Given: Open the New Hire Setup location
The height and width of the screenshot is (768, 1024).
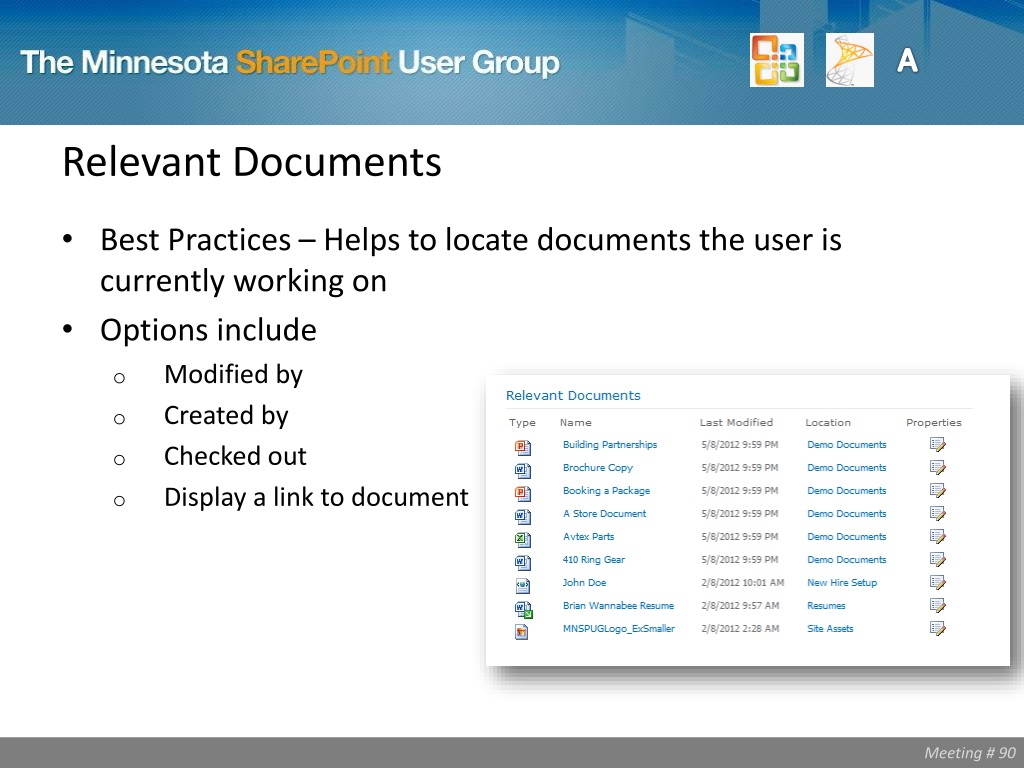Looking at the screenshot, I should tap(842, 583).
